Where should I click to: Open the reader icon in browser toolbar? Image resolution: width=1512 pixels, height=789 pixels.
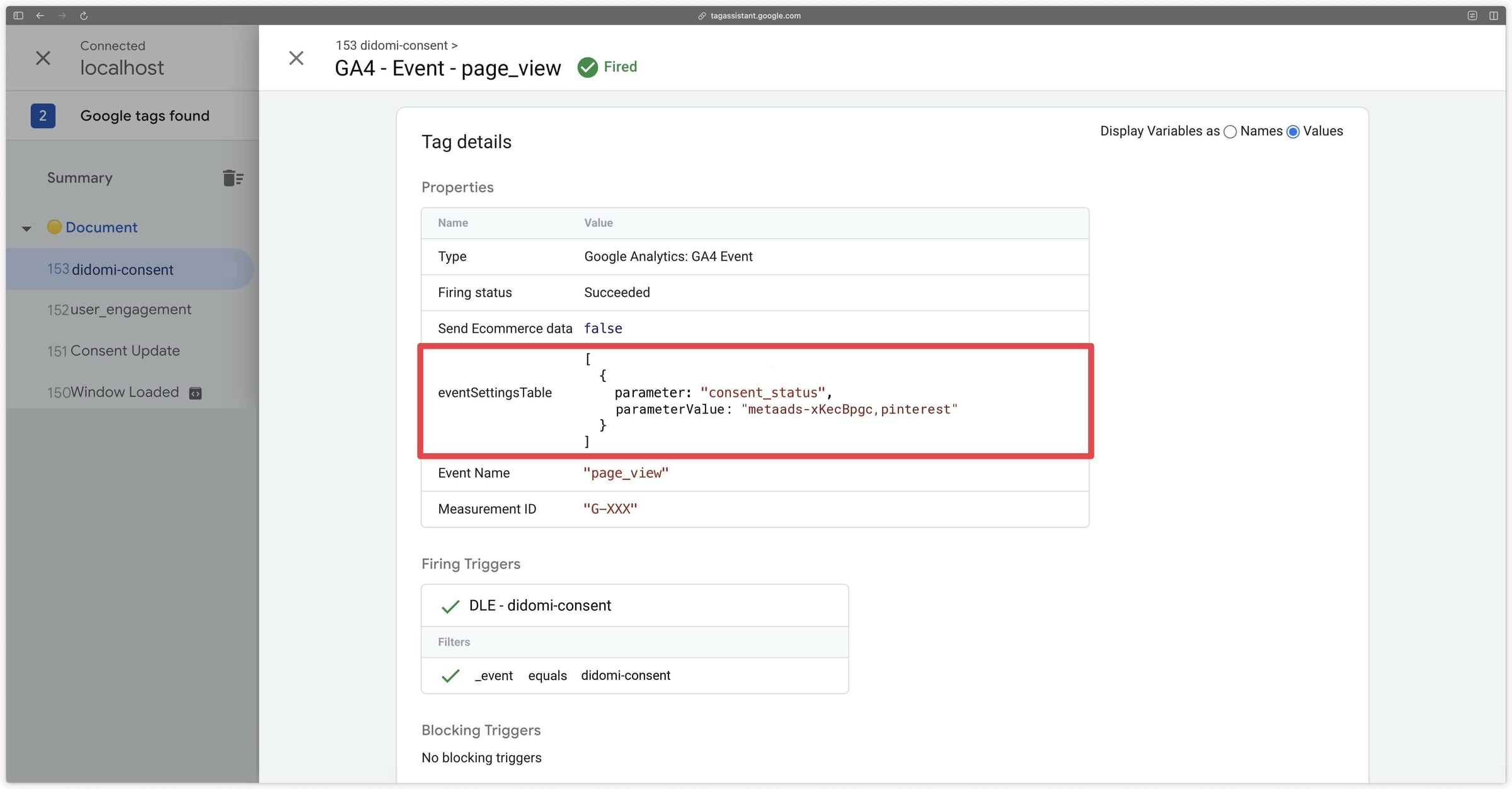tap(1472, 15)
